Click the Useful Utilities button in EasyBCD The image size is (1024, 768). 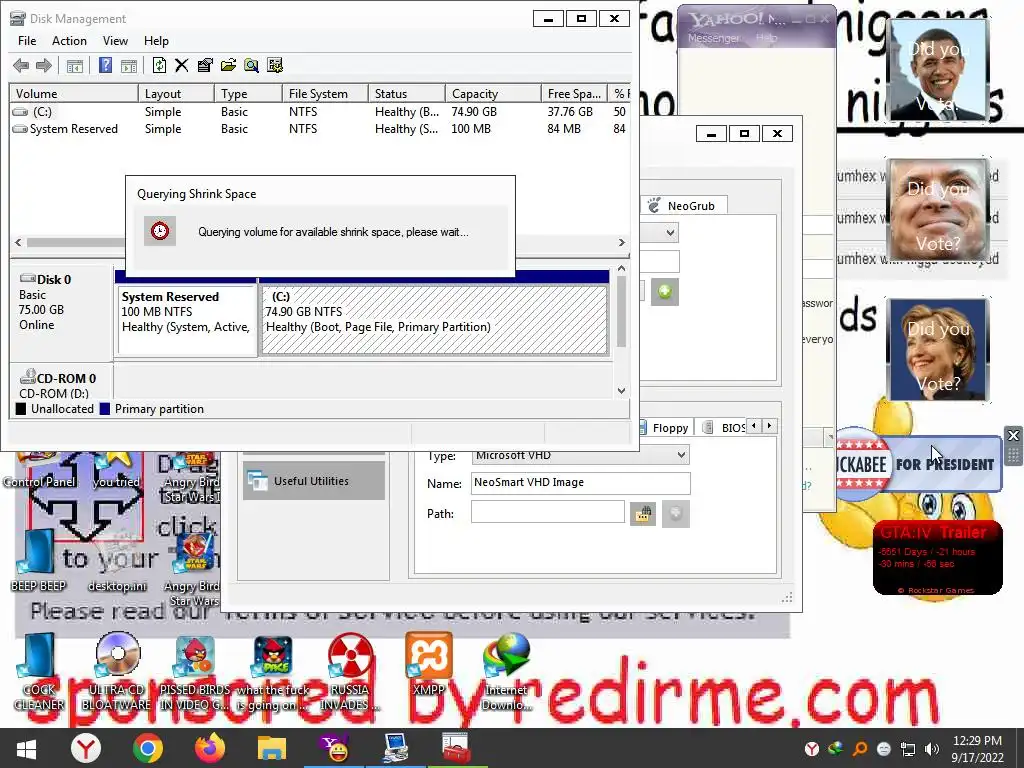pos(314,481)
